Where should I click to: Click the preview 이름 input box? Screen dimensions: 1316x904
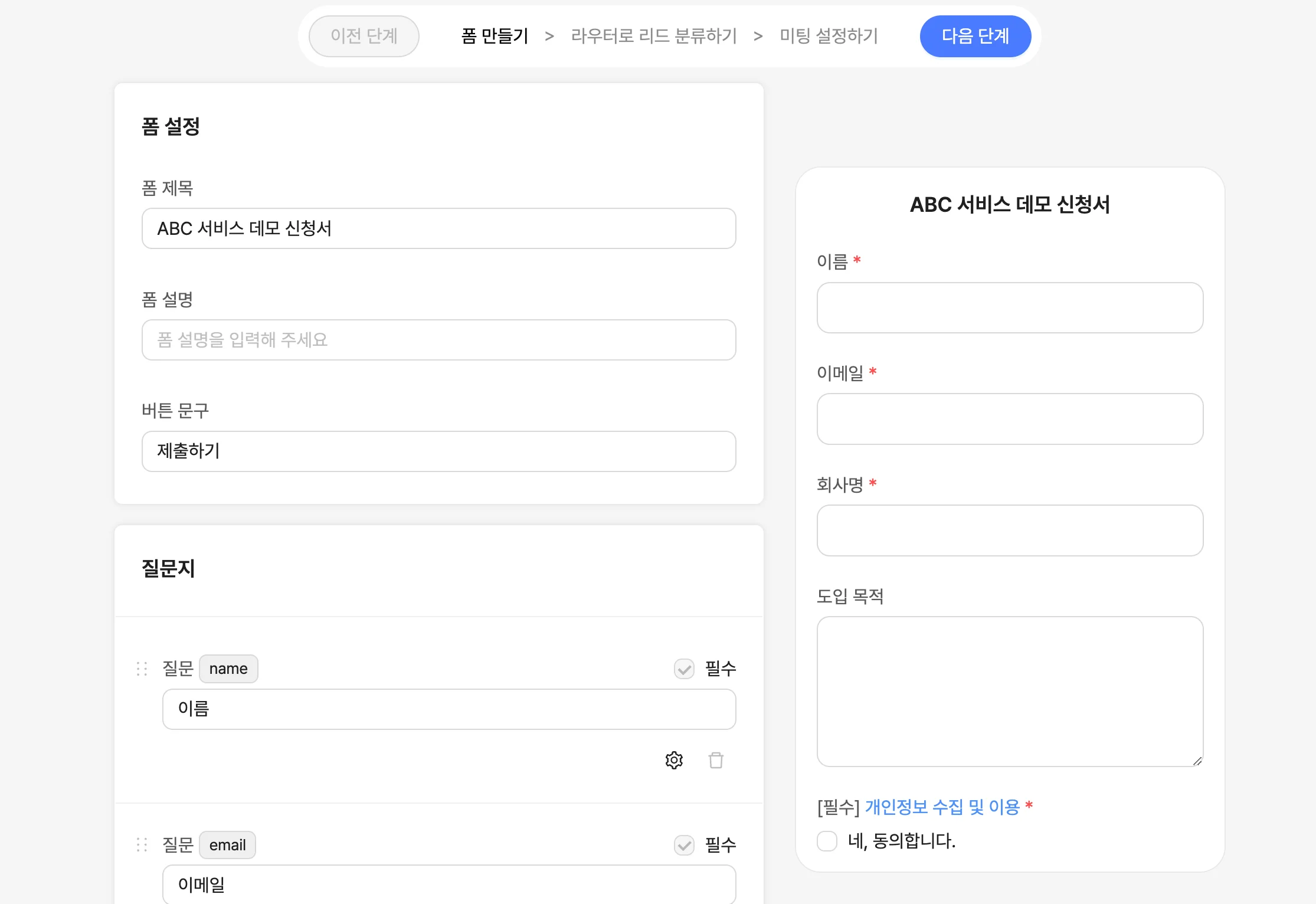(x=1010, y=308)
